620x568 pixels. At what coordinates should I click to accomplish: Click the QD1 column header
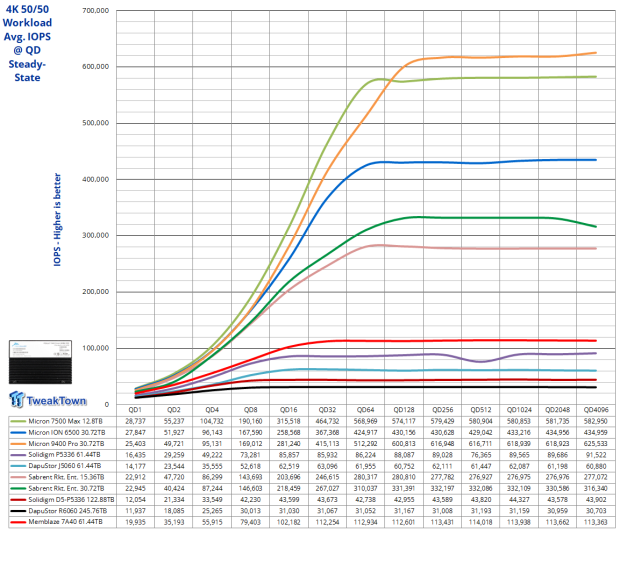click(135, 410)
